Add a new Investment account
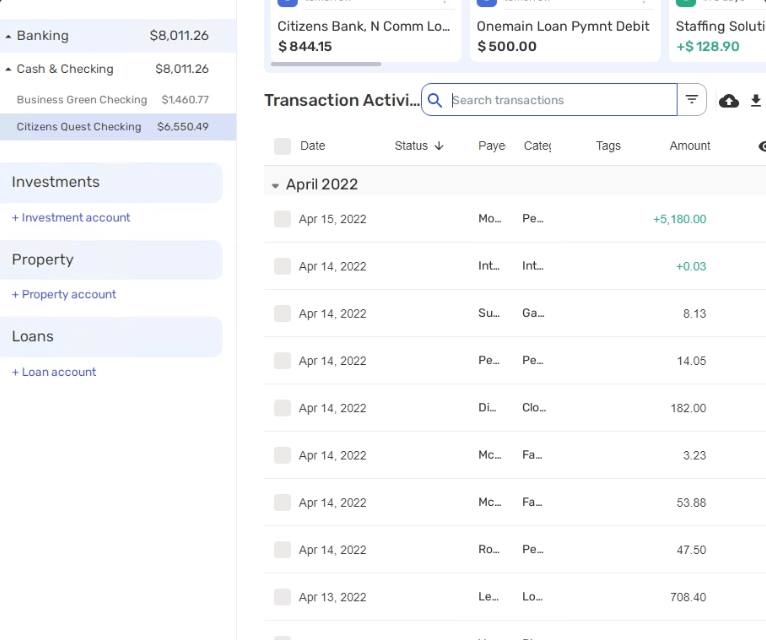The width and height of the screenshot is (766, 640). [x=71, y=217]
